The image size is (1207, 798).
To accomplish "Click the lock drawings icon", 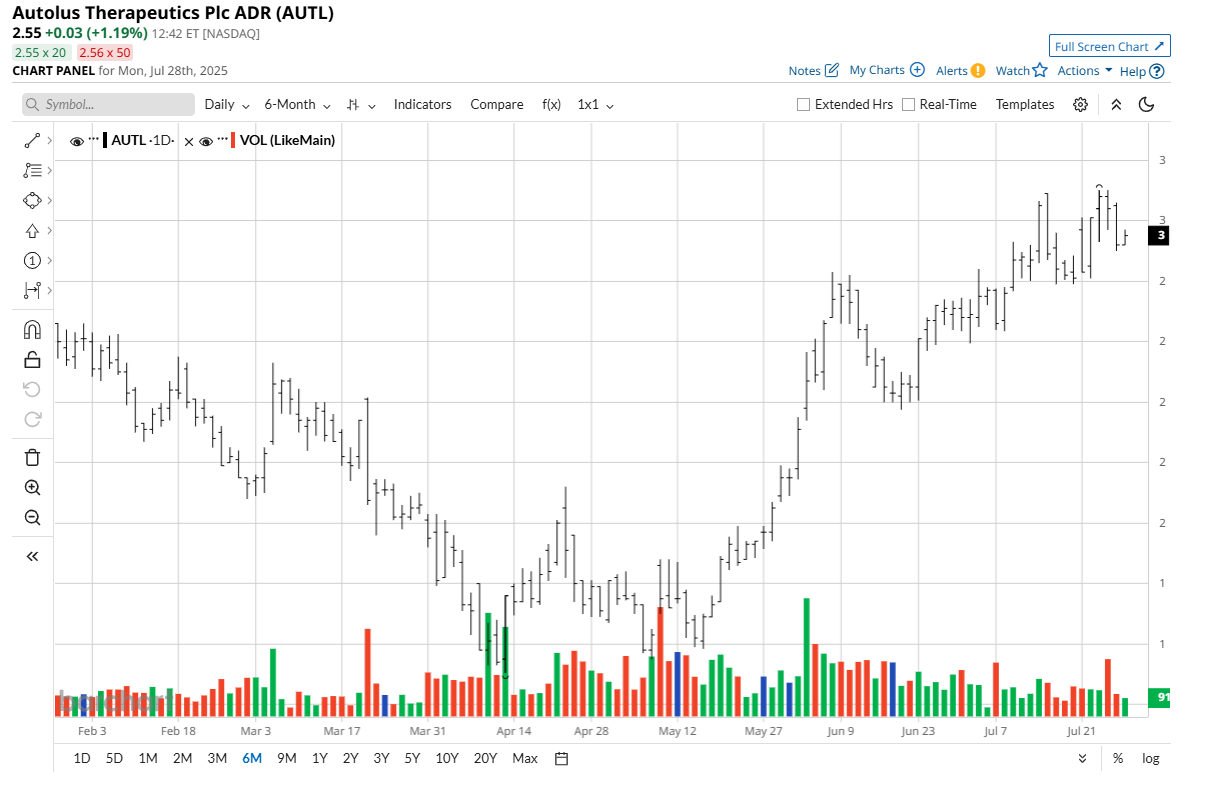I will [32, 360].
